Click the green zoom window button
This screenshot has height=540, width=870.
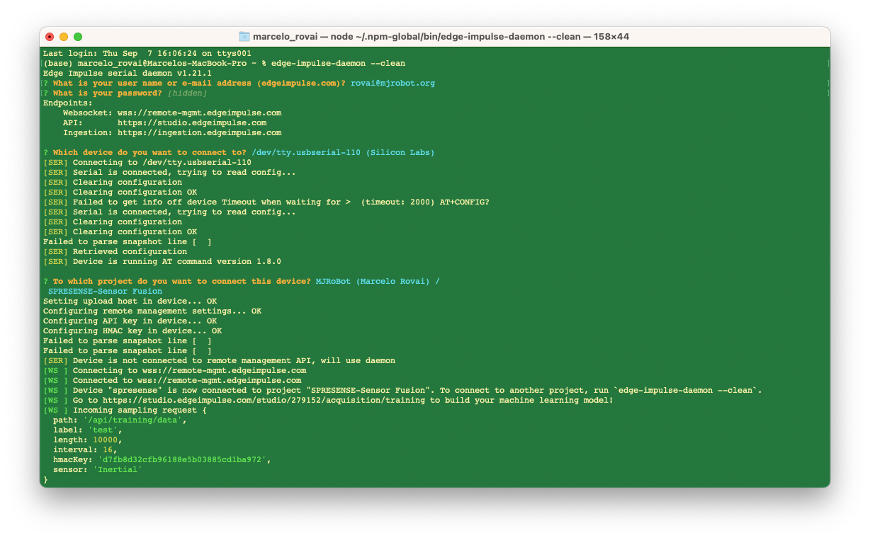point(78,37)
